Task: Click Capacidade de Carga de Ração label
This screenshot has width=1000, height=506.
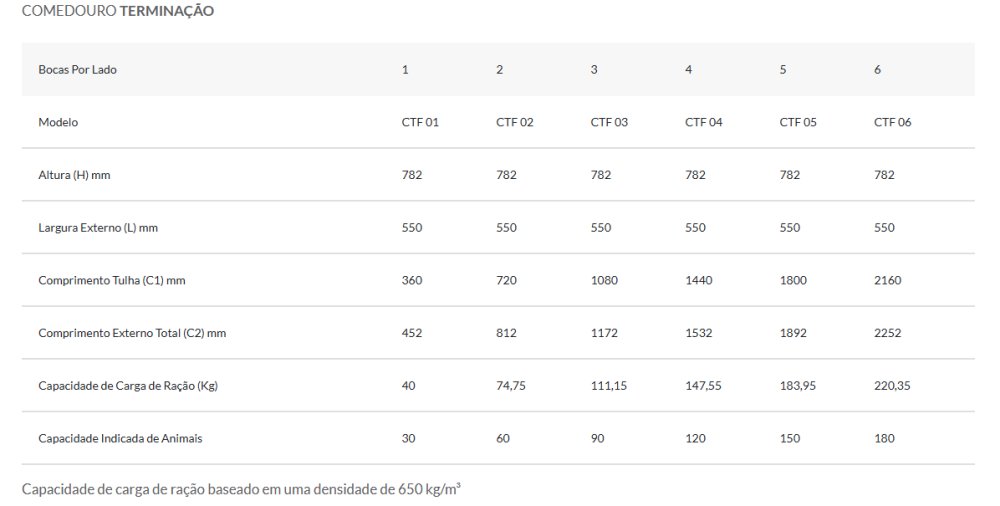Action: coord(128,386)
